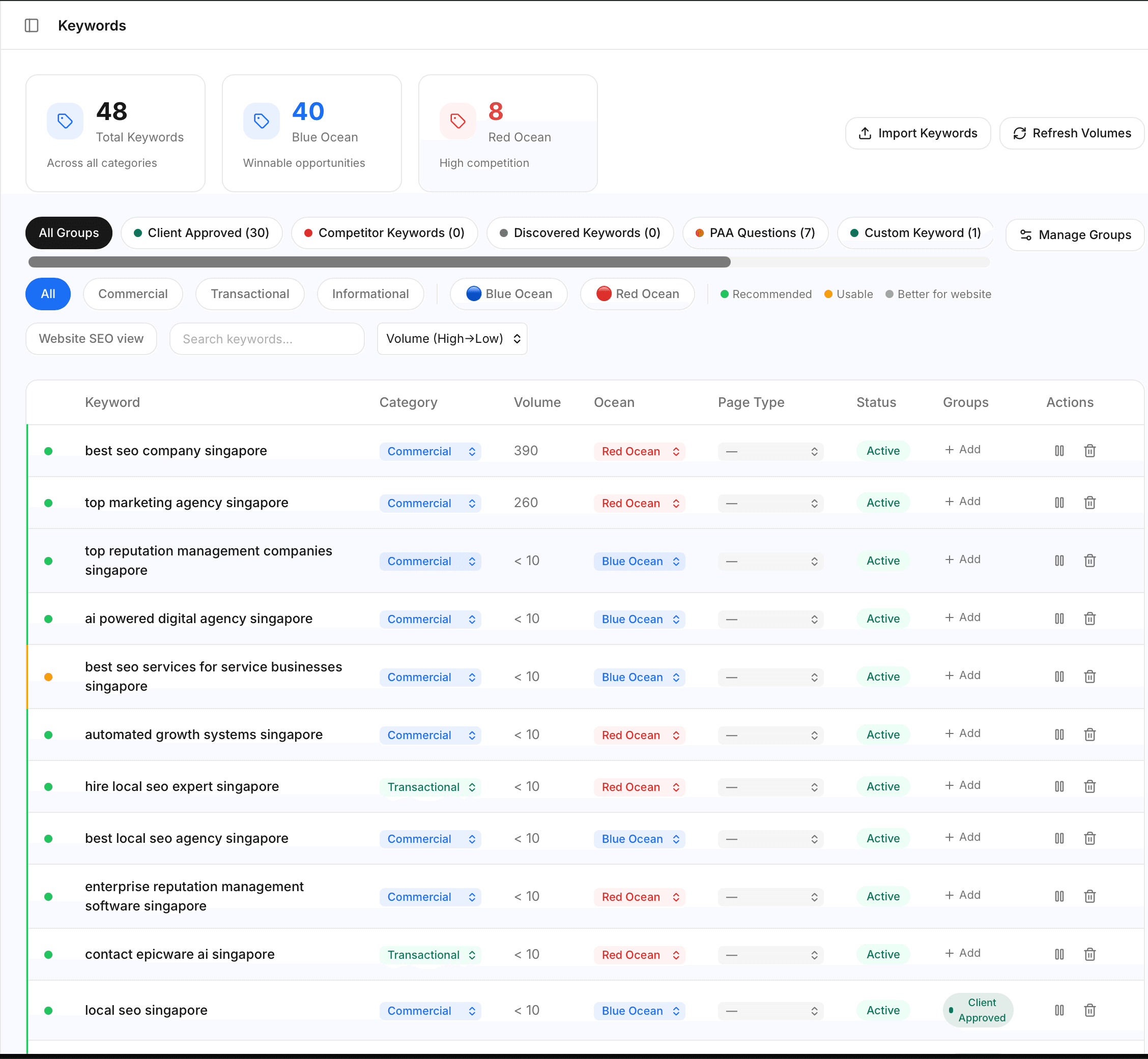Open Manage Groups
Viewport: 1148px width, 1059px height.
pyautogui.click(x=1075, y=235)
